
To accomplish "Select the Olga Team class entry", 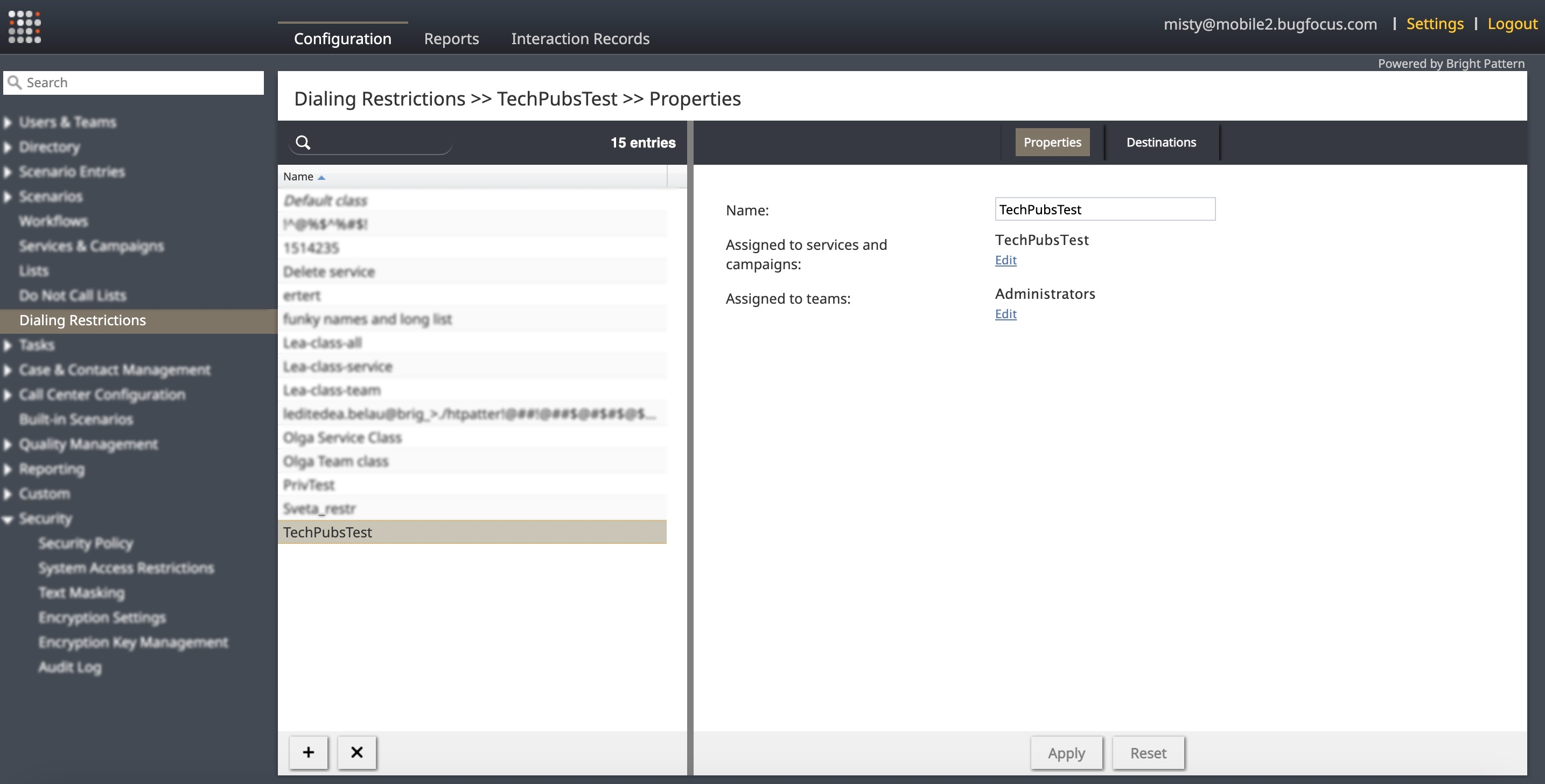I will (x=472, y=461).
